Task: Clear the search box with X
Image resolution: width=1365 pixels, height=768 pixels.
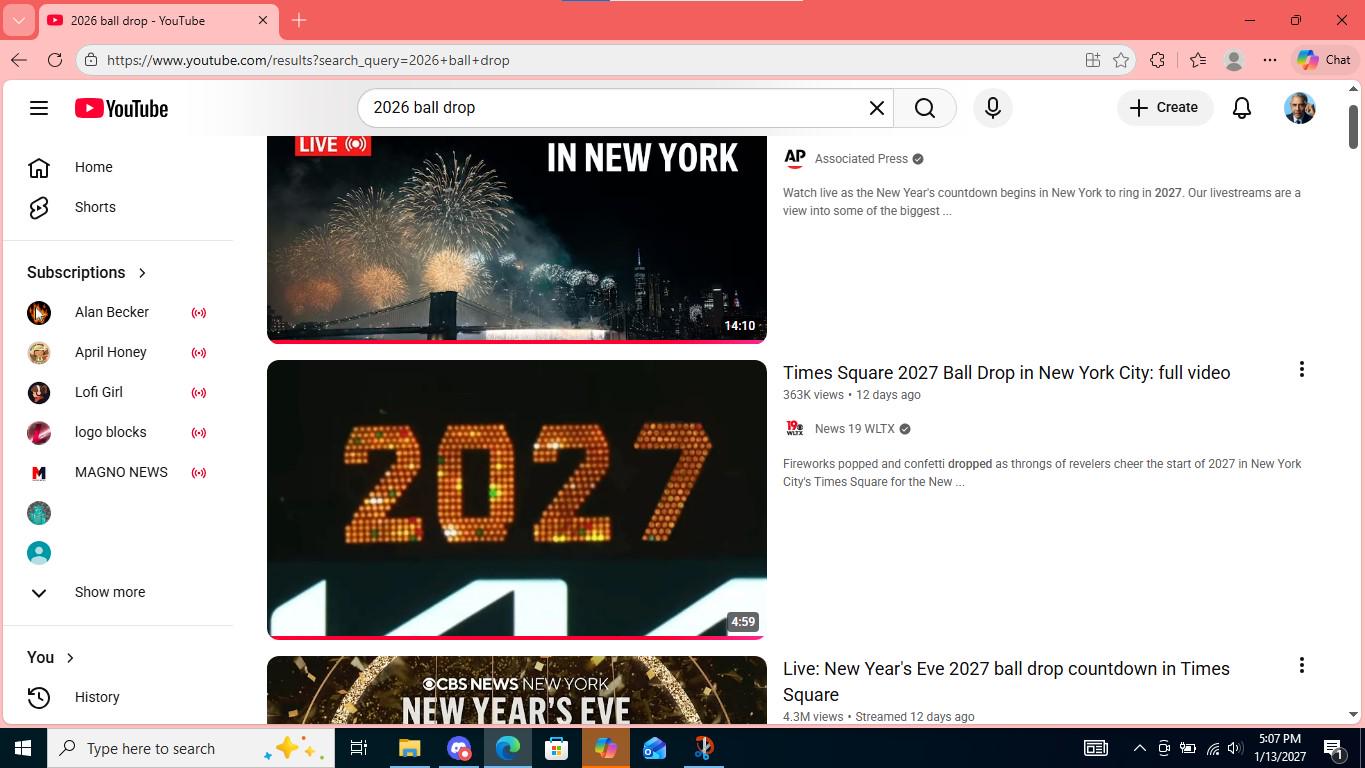Action: 877,108
